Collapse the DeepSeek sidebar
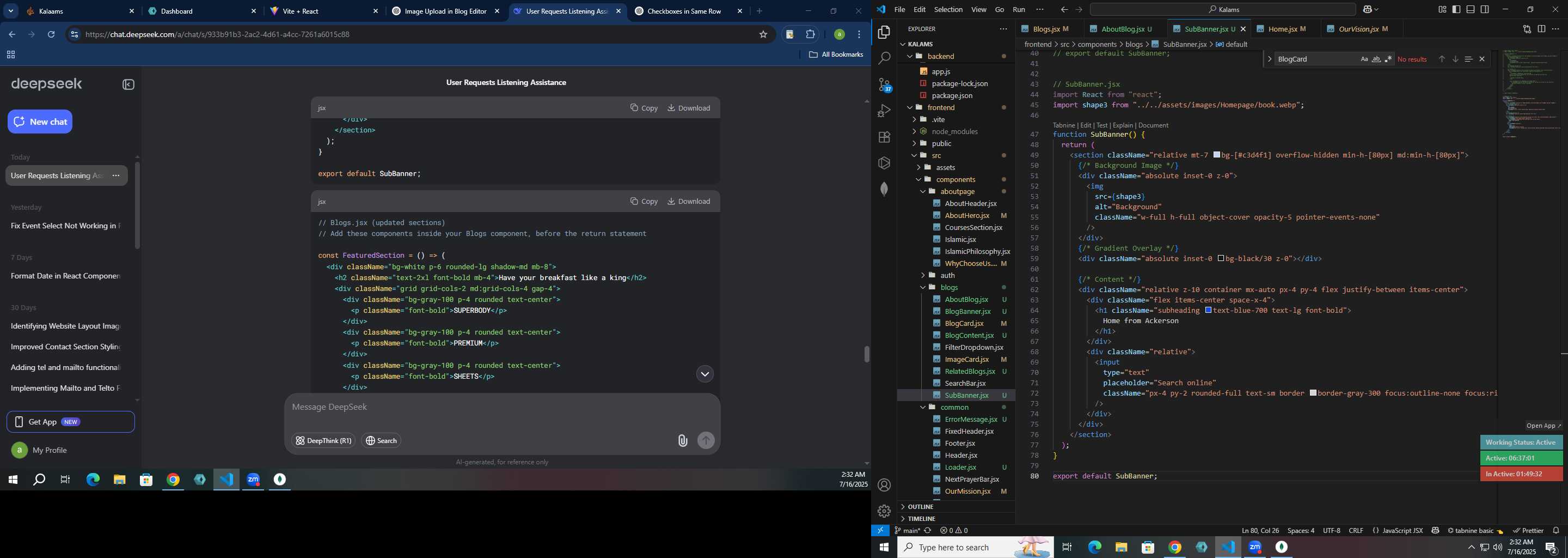Screen dimensions: 1568x558 [128, 84]
